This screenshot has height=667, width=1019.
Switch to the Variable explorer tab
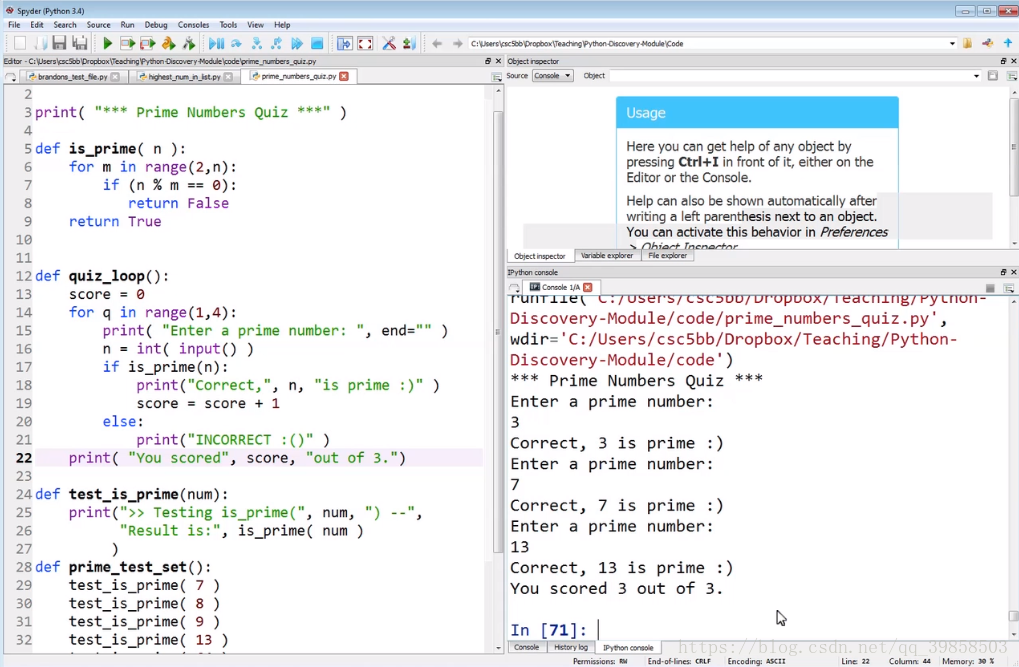click(607, 255)
